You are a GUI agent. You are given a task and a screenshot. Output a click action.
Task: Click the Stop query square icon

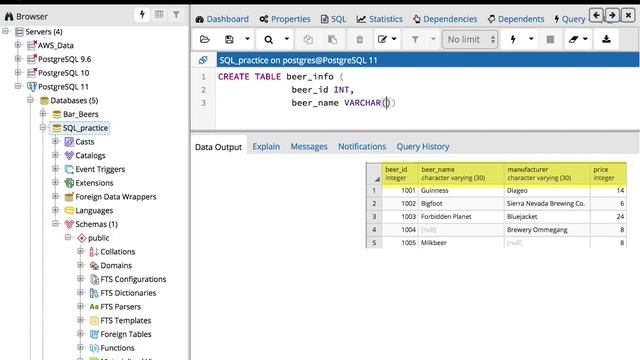tap(550, 40)
